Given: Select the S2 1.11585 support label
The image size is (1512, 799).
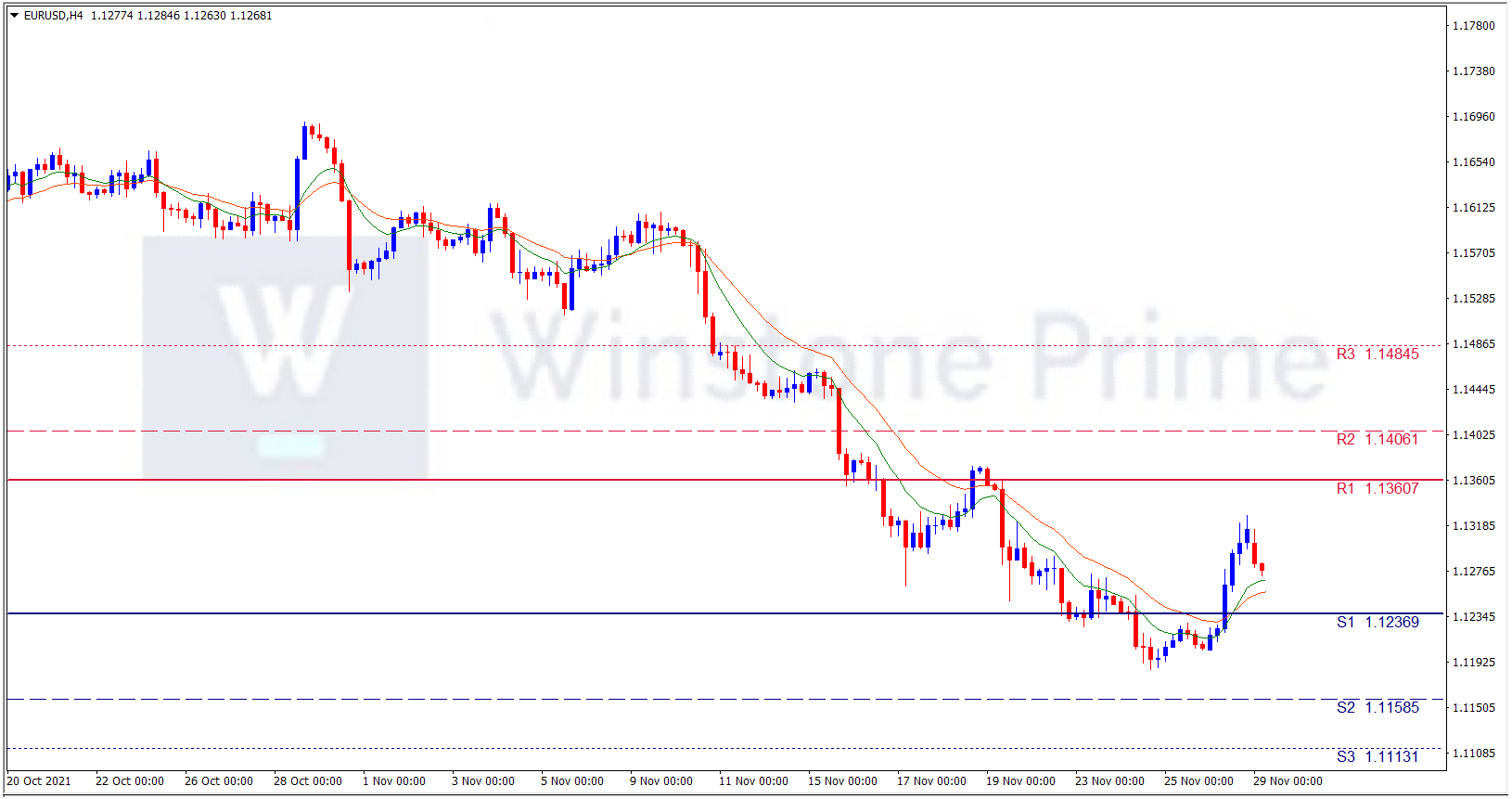Looking at the screenshot, I should pyautogui.click(x=1377, y=708).
